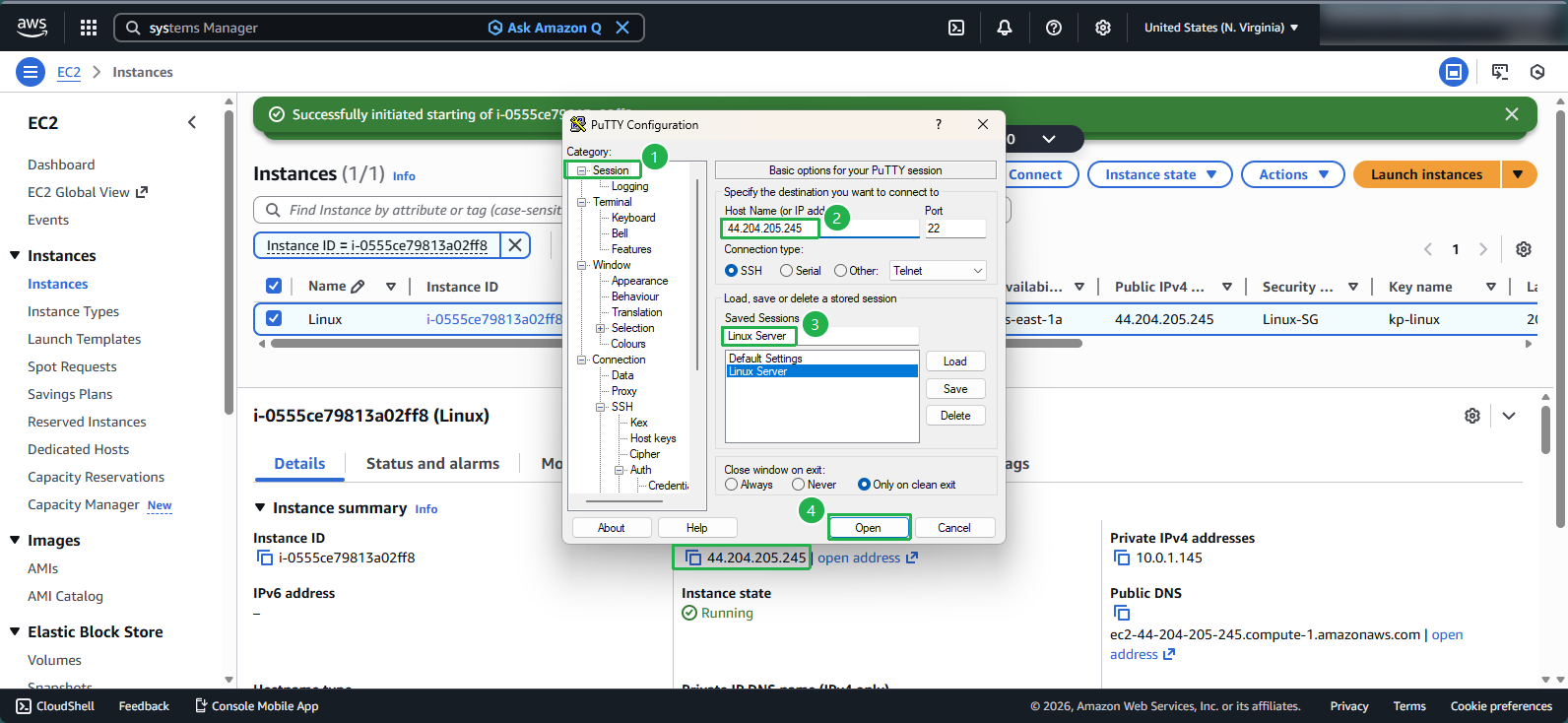This screenshot has height=723, width=1568.
Task: Clear the search bar with X icon
Action: click(x=622, y=28)
